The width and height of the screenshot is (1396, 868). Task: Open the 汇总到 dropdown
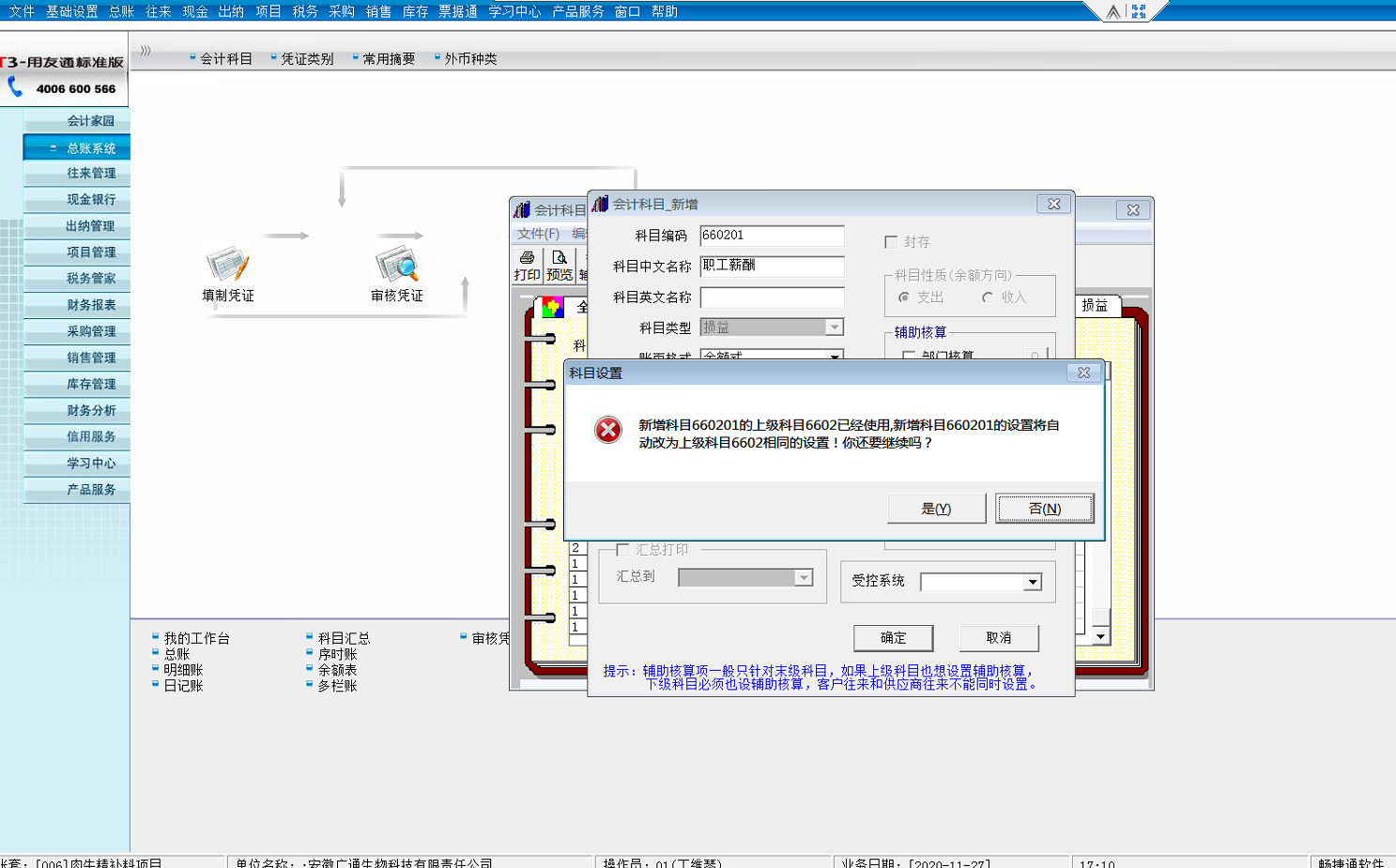(804, 577)
